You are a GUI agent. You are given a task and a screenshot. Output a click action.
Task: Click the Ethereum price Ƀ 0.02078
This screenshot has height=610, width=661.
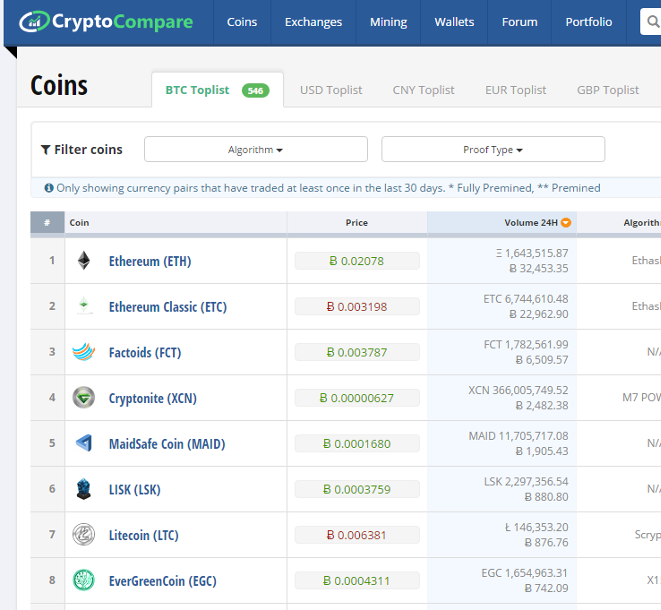[x=357, y=261]
